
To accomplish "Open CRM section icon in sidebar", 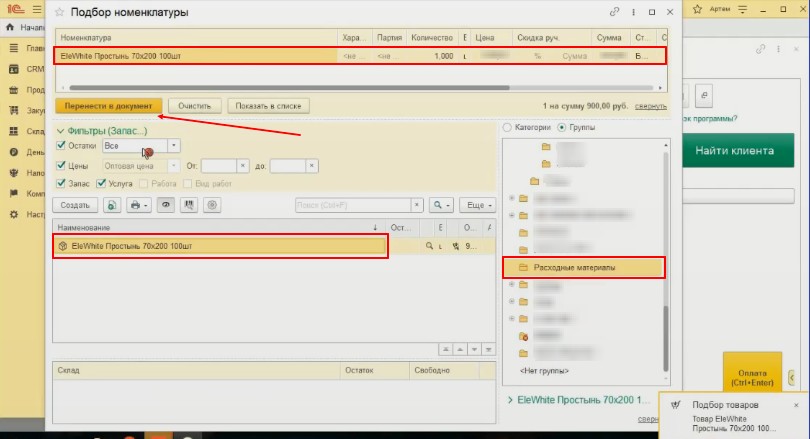I will (14, 69).
